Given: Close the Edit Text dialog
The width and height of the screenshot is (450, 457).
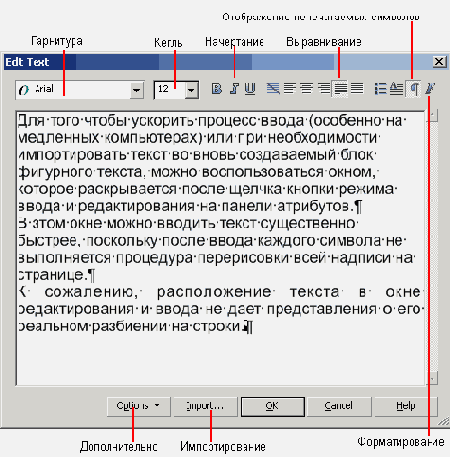Looking at the screenshot, I should [x=439, y=62].
